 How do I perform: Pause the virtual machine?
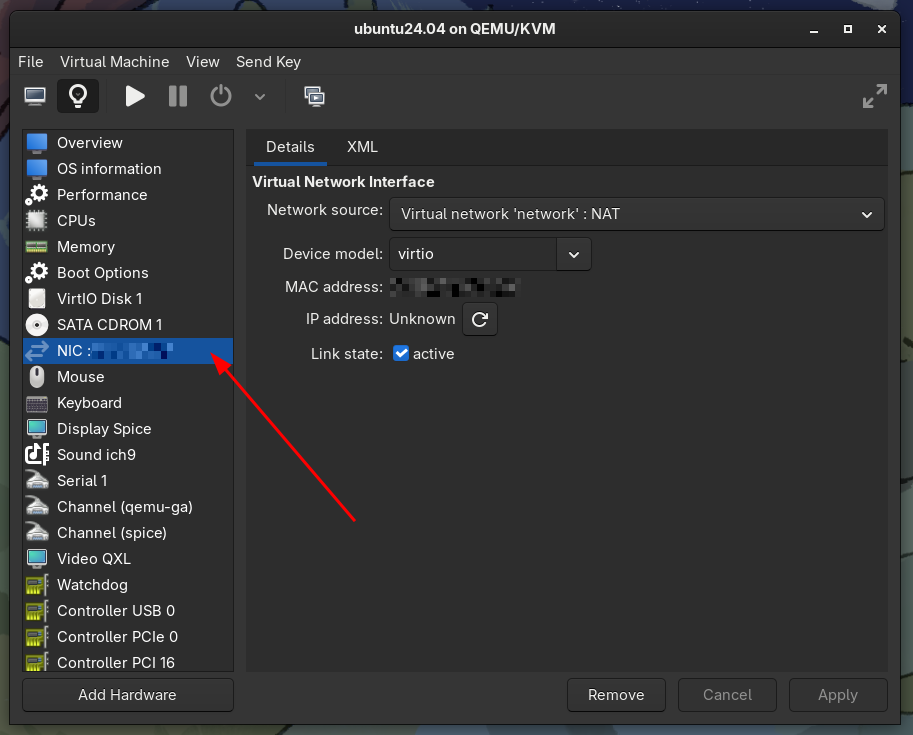coord(177,96)
